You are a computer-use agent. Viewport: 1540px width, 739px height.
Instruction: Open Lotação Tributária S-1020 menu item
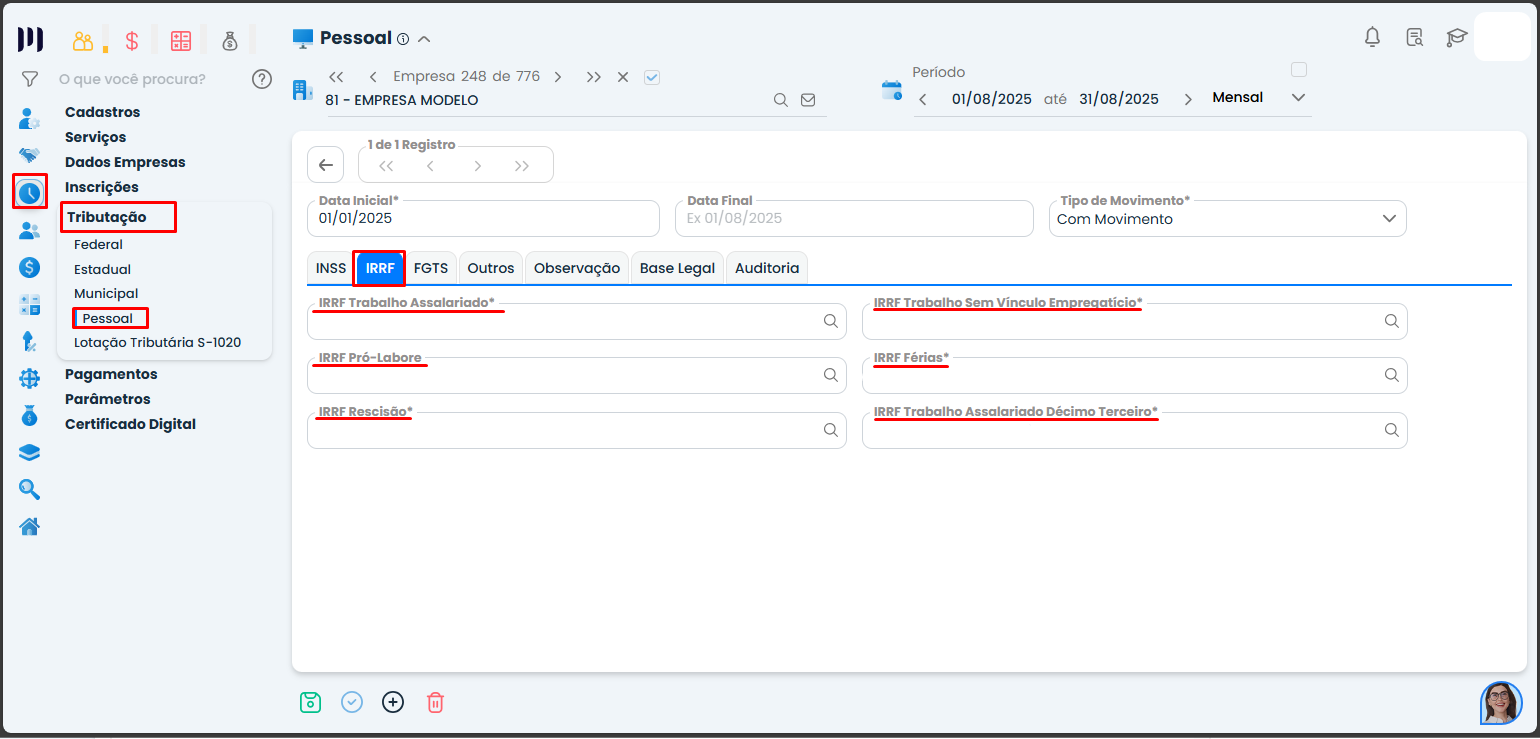(x=157, y=342)
